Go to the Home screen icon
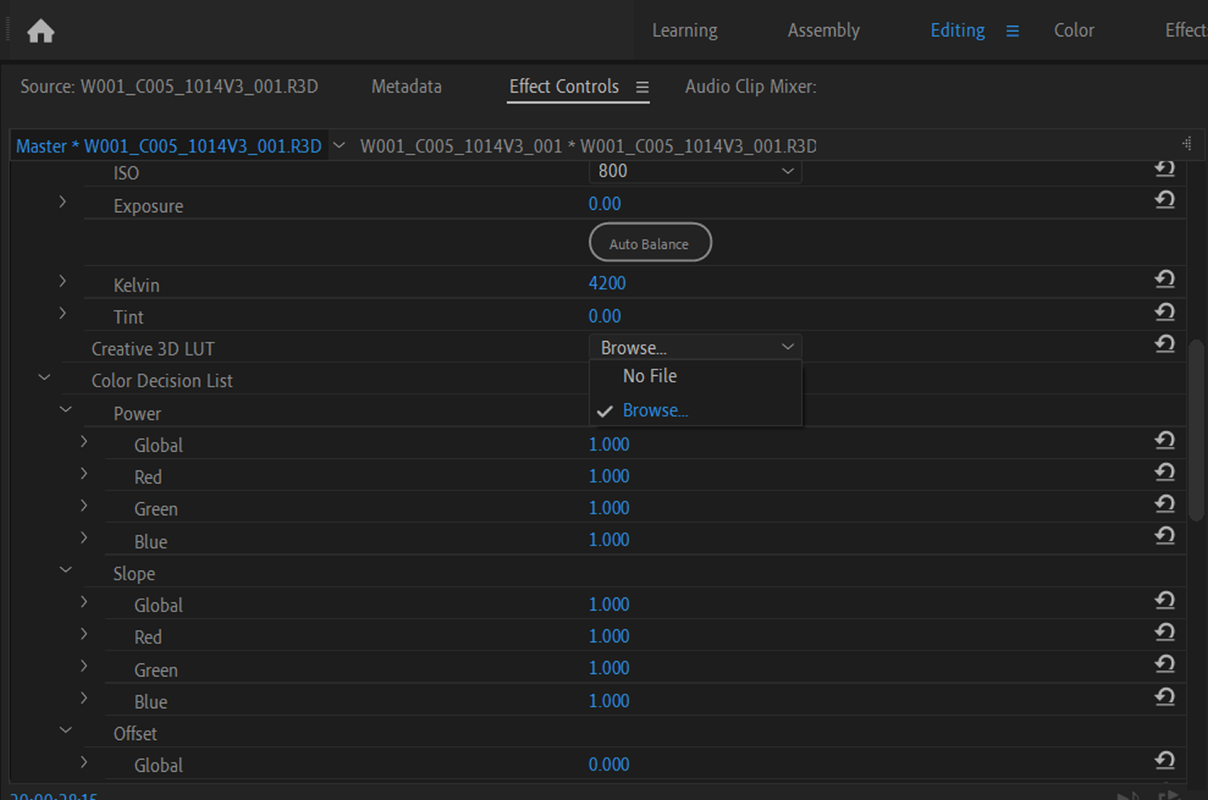 tap(41, 31)
